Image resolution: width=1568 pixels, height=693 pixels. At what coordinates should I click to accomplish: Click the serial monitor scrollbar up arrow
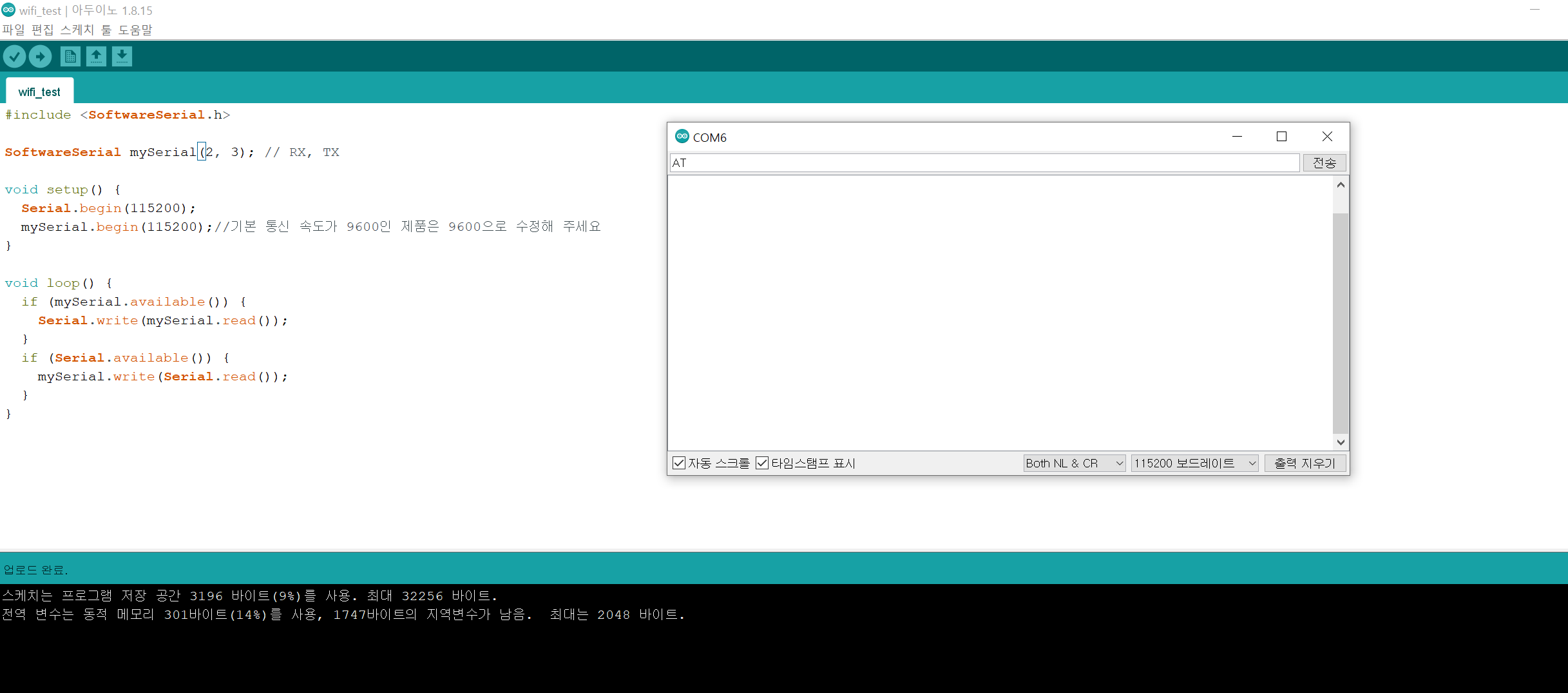coord(1341,185)
